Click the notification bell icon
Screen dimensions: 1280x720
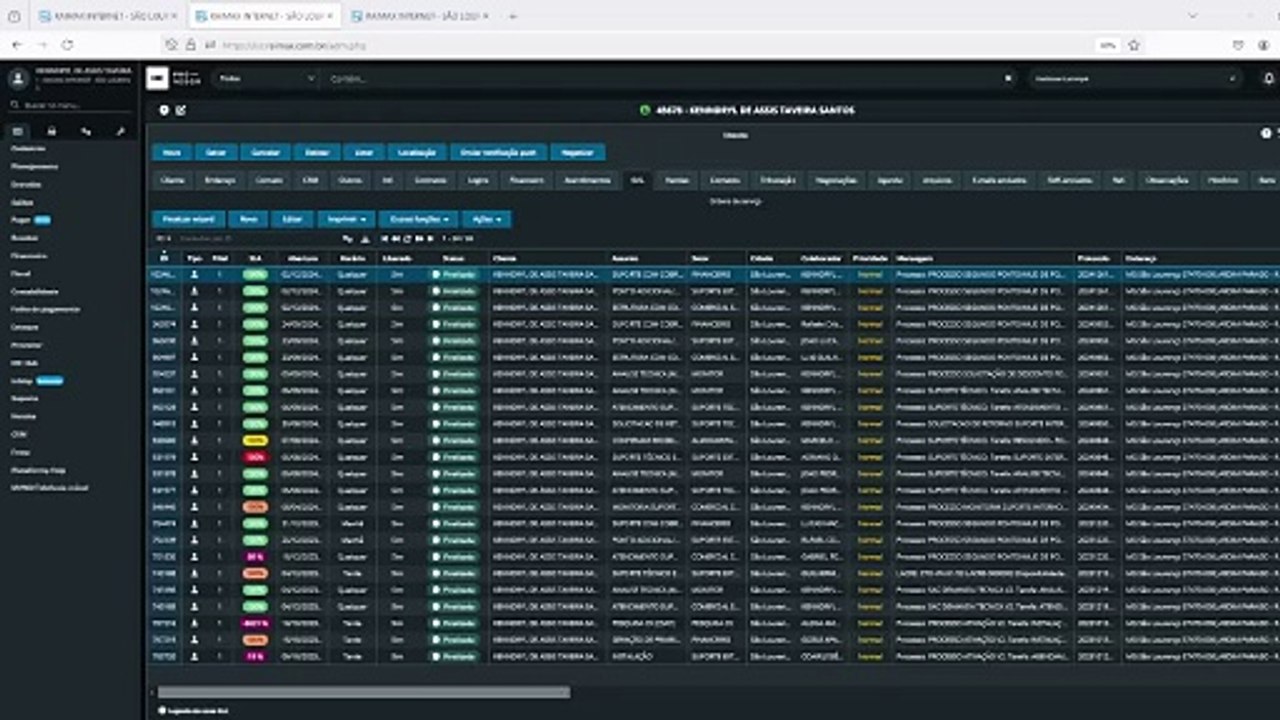[1268, 79]
